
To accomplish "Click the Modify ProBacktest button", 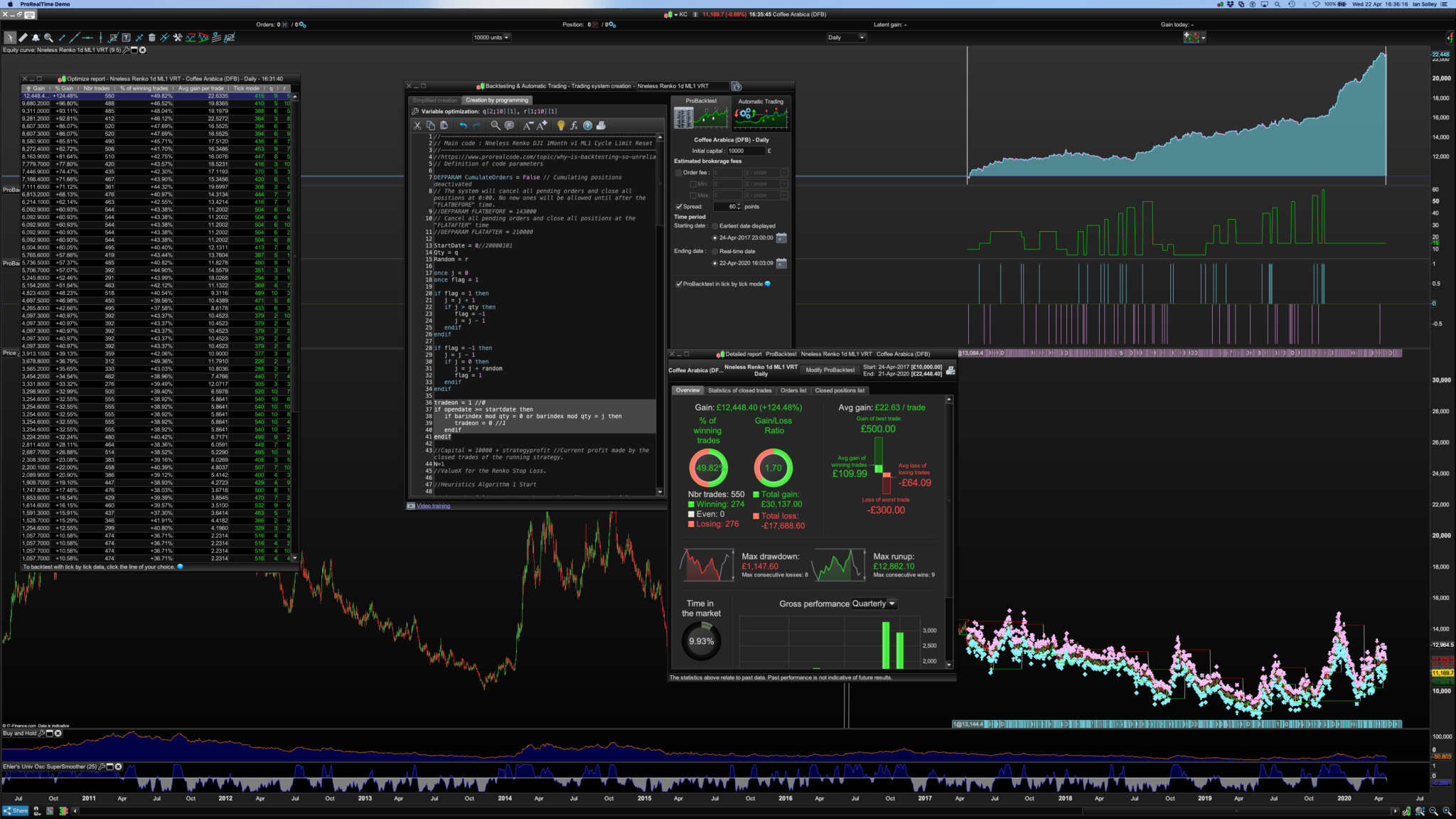I will click(x=830, y=370).
